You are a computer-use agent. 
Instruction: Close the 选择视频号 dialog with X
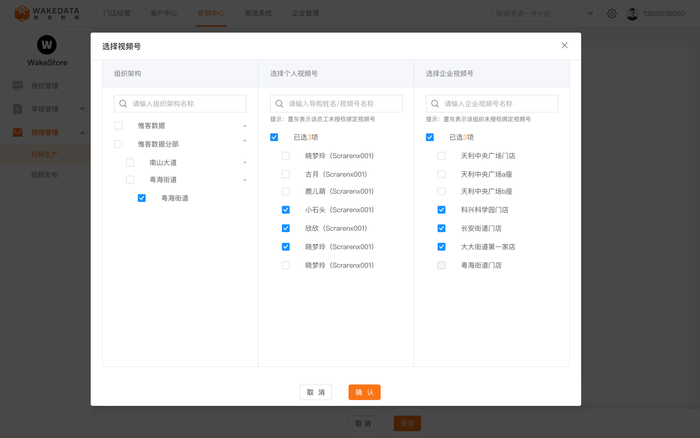564,45
